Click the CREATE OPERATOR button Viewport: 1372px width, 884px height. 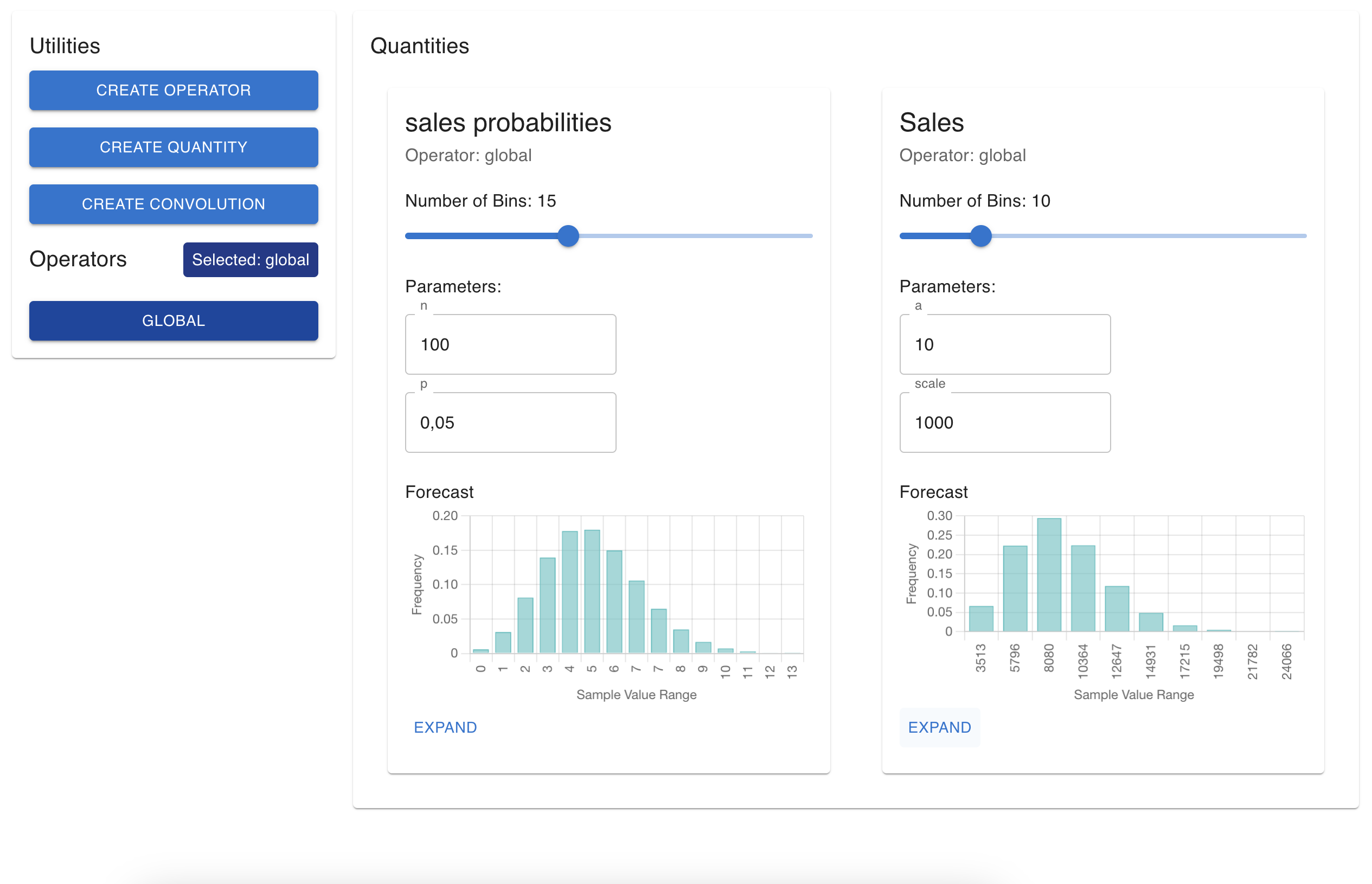(172, 90)
